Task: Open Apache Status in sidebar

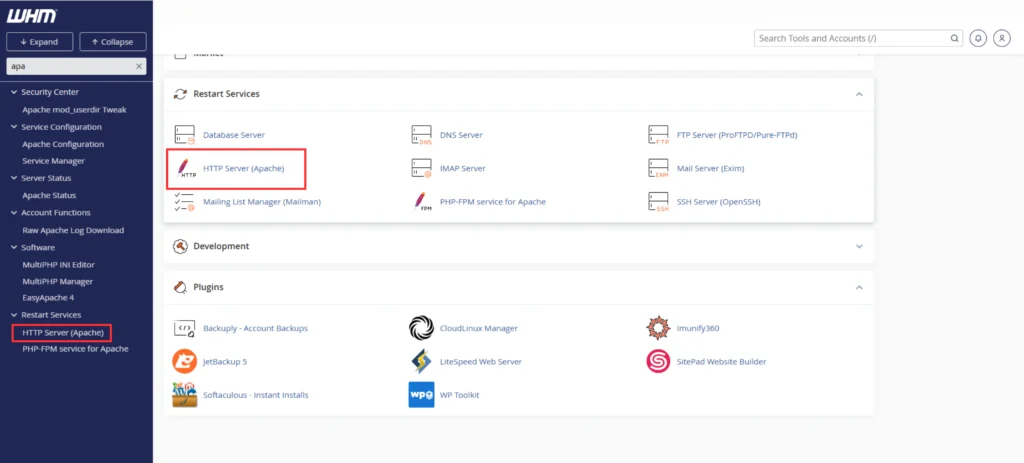Action: (x=49, y=195)
